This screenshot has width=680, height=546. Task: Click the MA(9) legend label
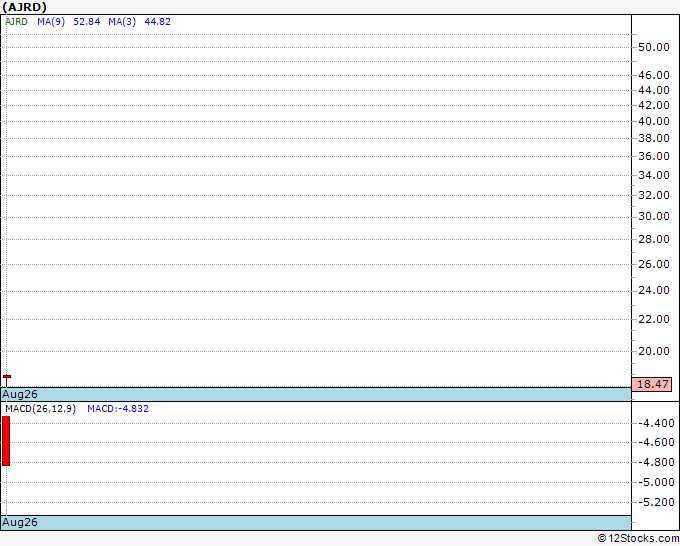tap(51, 22)
